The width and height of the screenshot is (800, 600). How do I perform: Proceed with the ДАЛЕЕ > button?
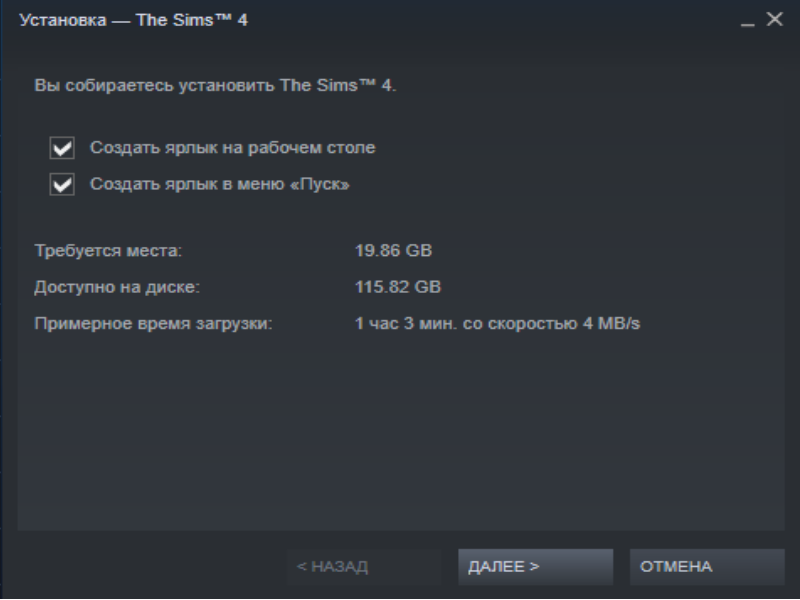(x=535, y=567)
